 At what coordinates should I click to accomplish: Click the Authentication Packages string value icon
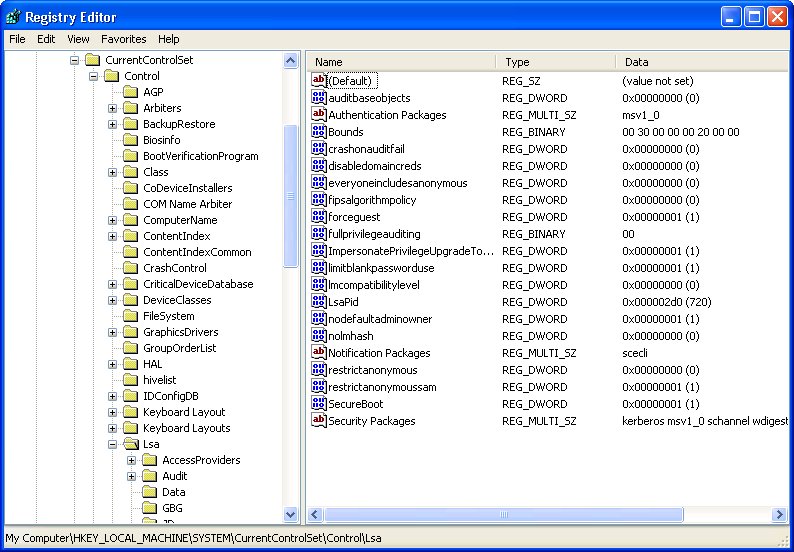point(319,115)
